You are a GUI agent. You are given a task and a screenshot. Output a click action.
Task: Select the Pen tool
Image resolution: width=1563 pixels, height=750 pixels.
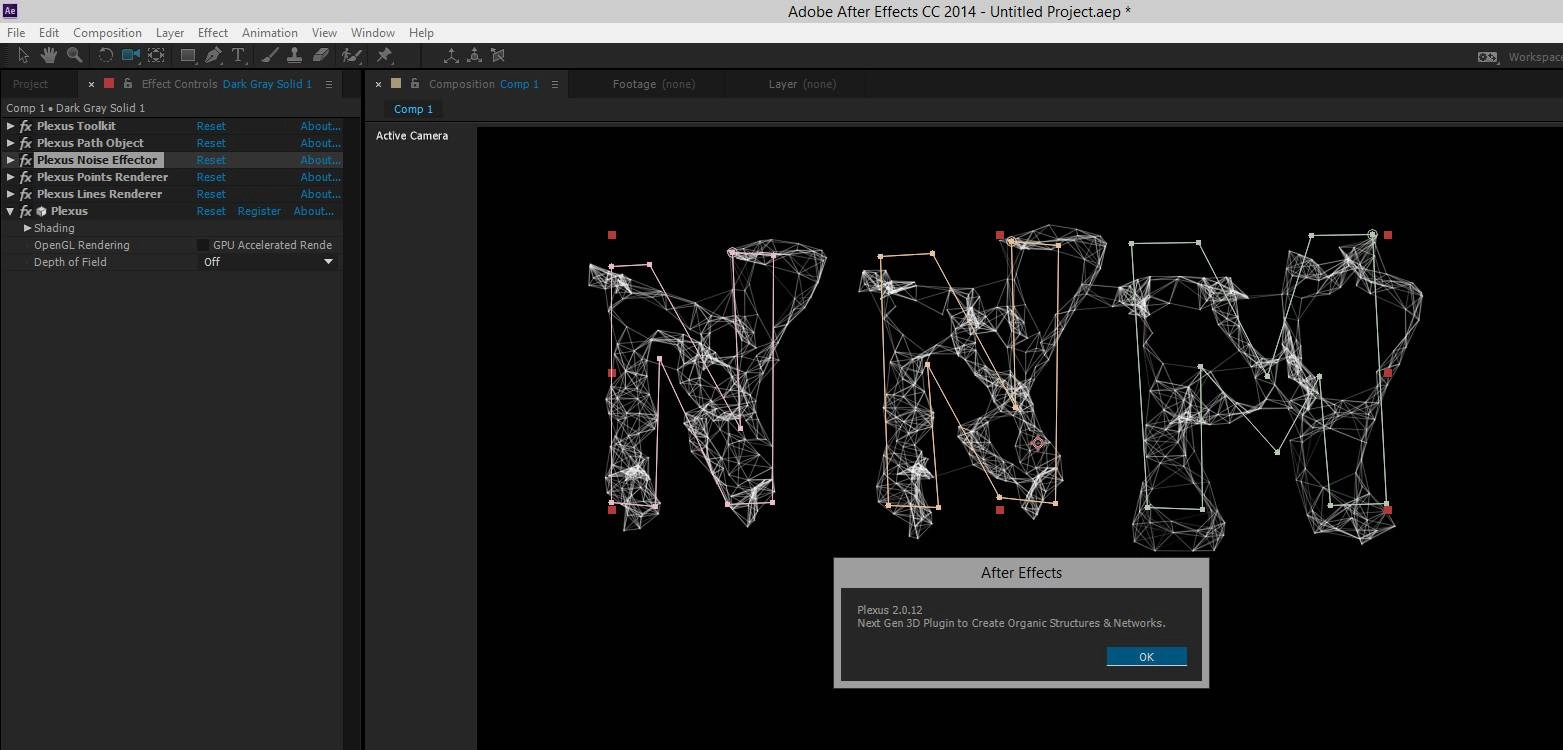tap(213, 55)
